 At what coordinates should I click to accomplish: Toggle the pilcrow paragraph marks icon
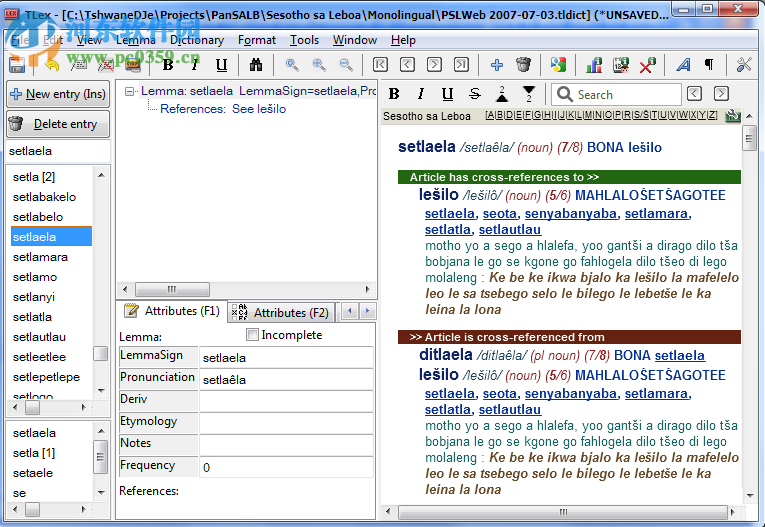point(709,65)
